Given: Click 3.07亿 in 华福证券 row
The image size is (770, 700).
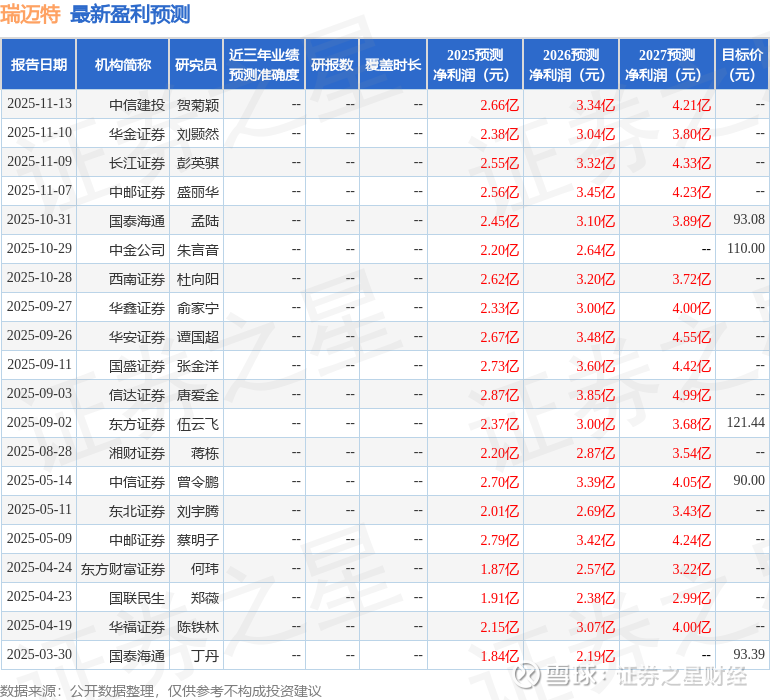Looking at the screenshot, I should click(x=596, y=627).
